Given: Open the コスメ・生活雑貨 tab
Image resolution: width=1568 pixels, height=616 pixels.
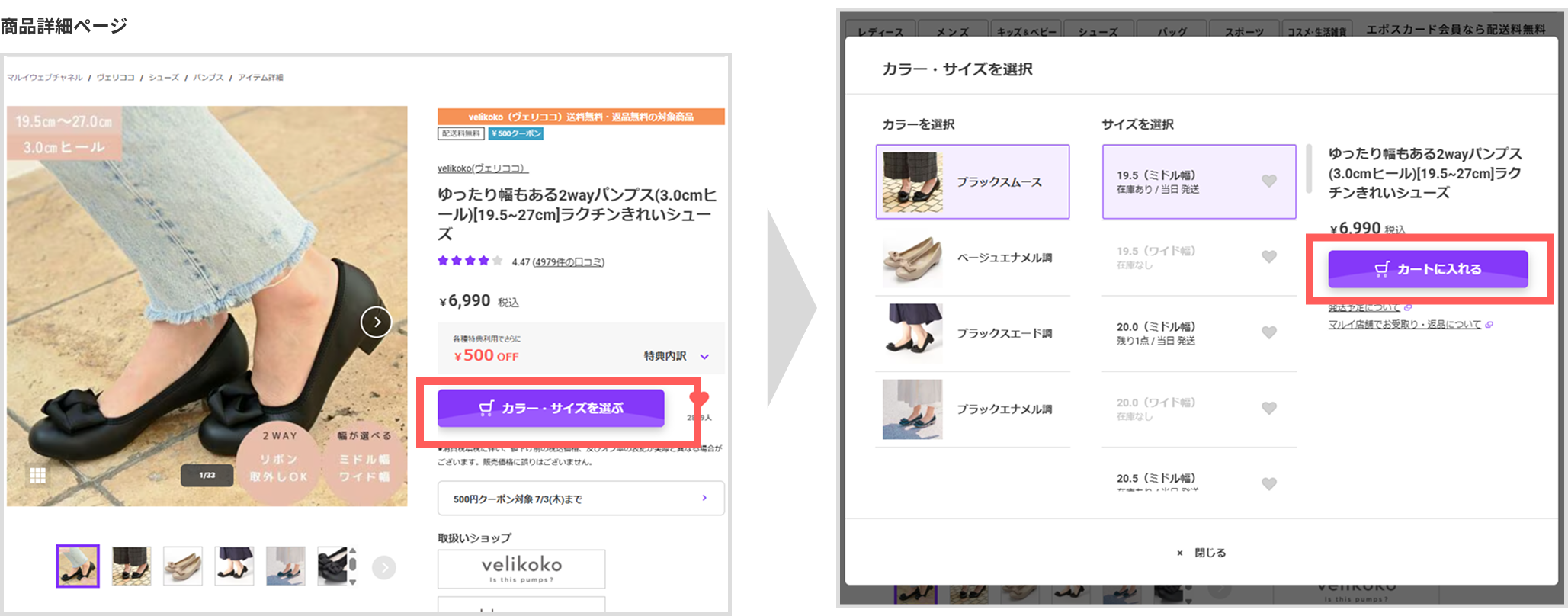Looking at the screenshot, I should pyautogui.click(x=1316, y=31).
